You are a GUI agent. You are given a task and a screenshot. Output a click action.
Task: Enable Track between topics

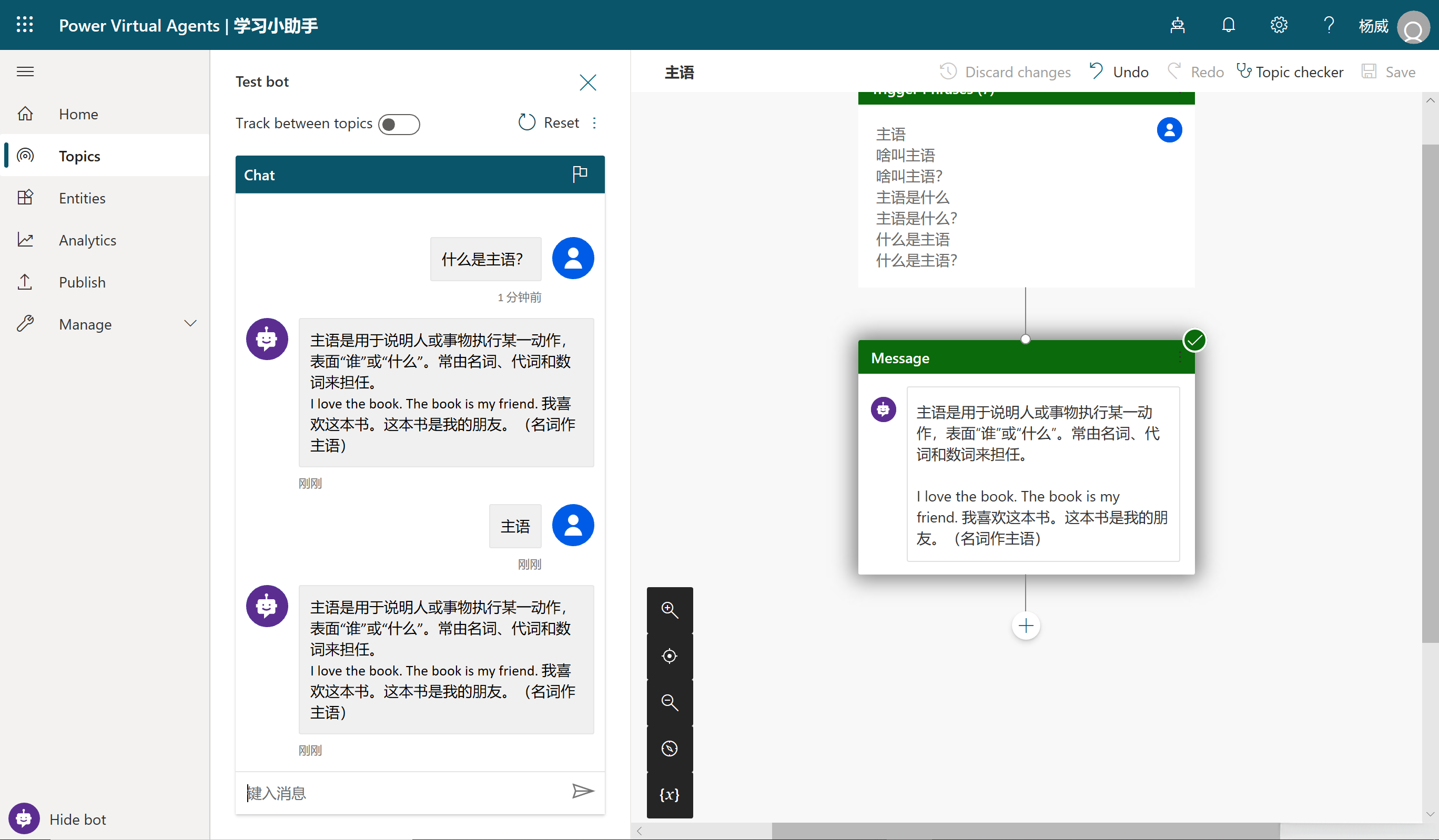(x=399, y=124)
